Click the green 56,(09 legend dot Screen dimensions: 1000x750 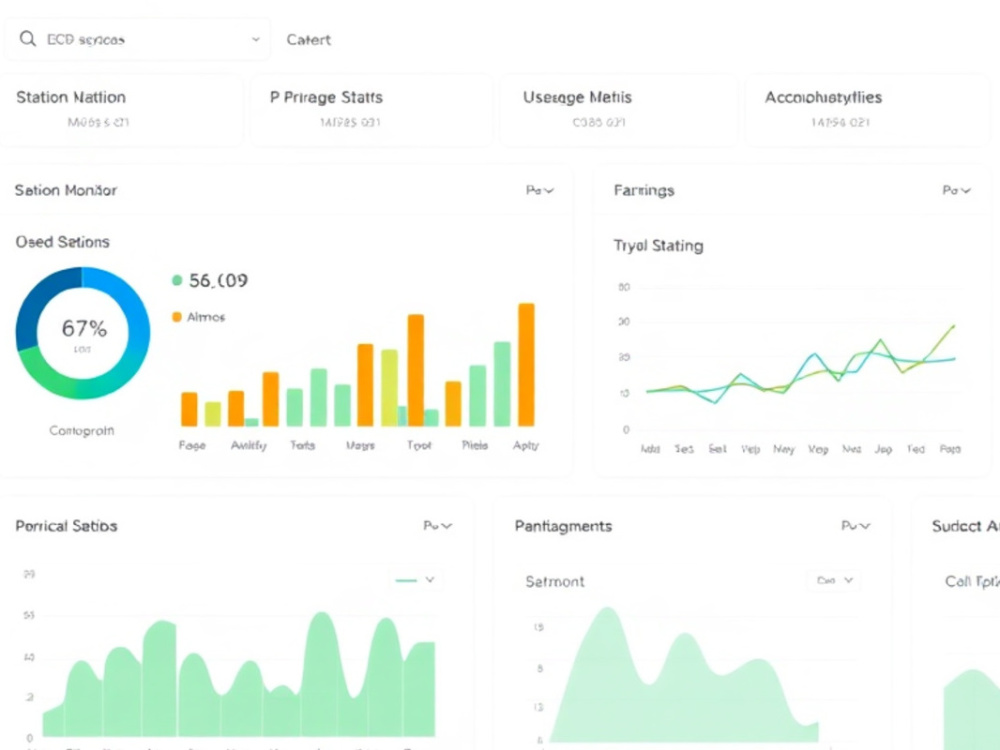point(177,280)
